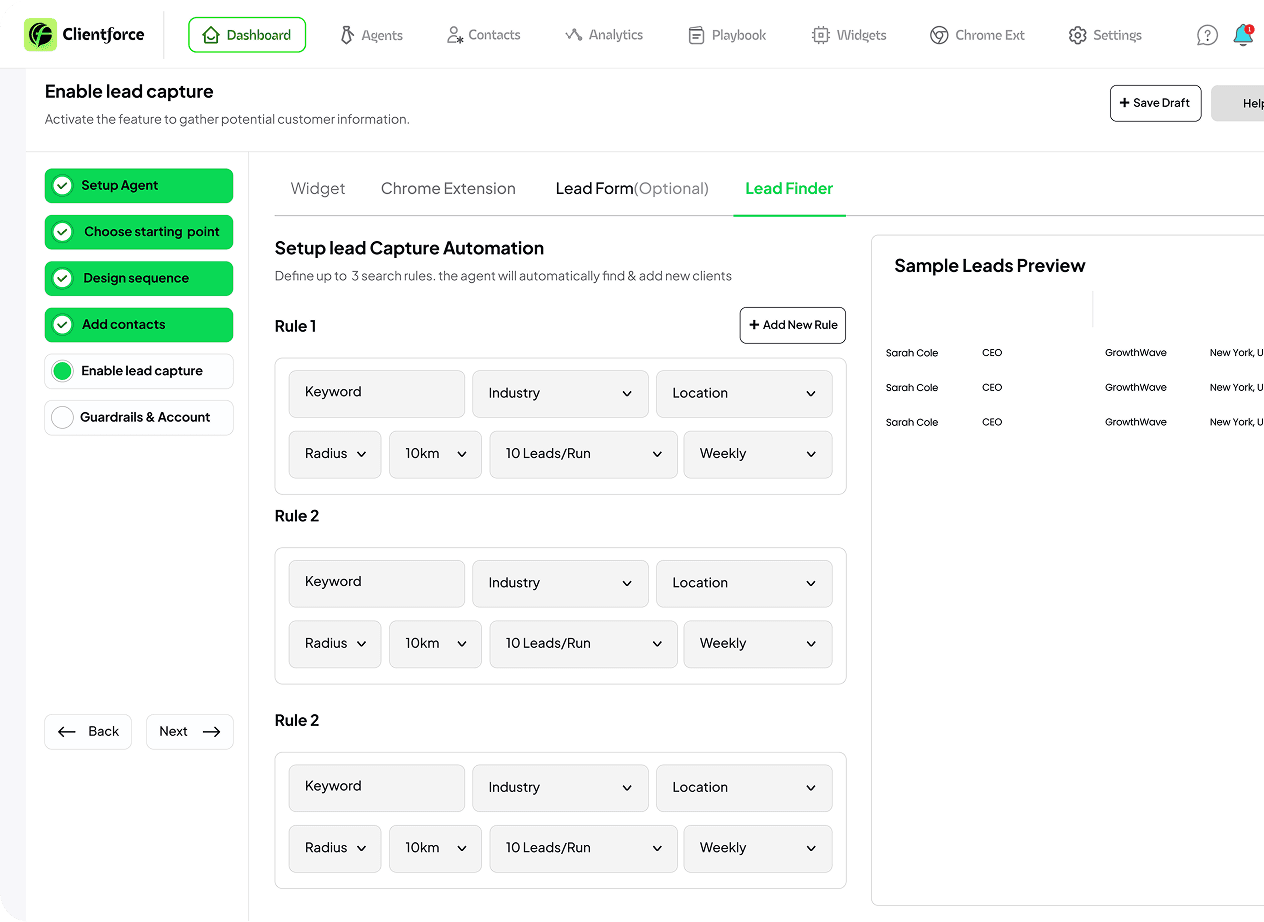
Task: Open the Chrome Ext section
Action: click(977, 35)
